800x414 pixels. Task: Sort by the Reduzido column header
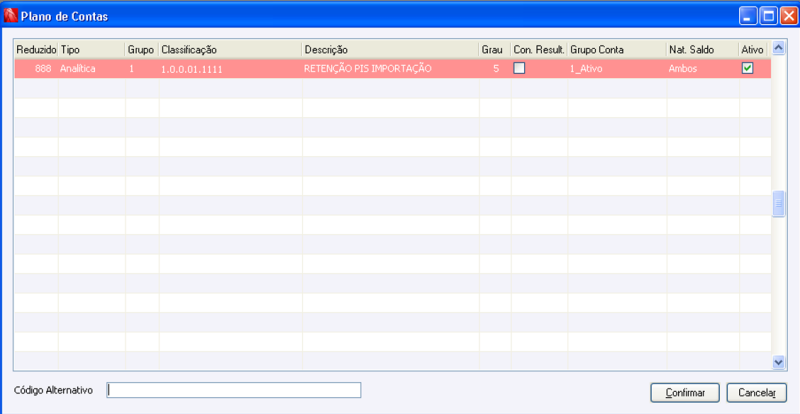coord(36,50)
